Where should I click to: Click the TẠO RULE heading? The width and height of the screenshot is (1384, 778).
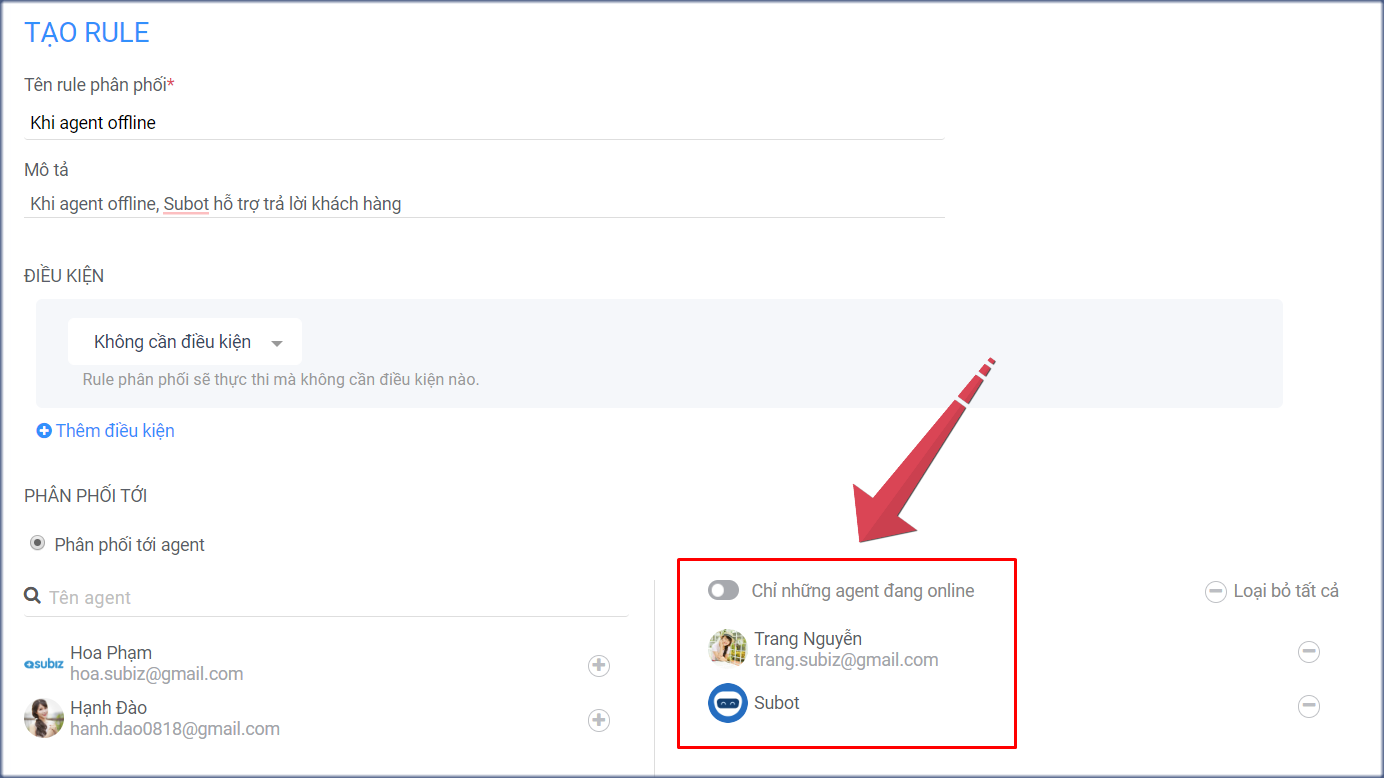pos(86,31)
